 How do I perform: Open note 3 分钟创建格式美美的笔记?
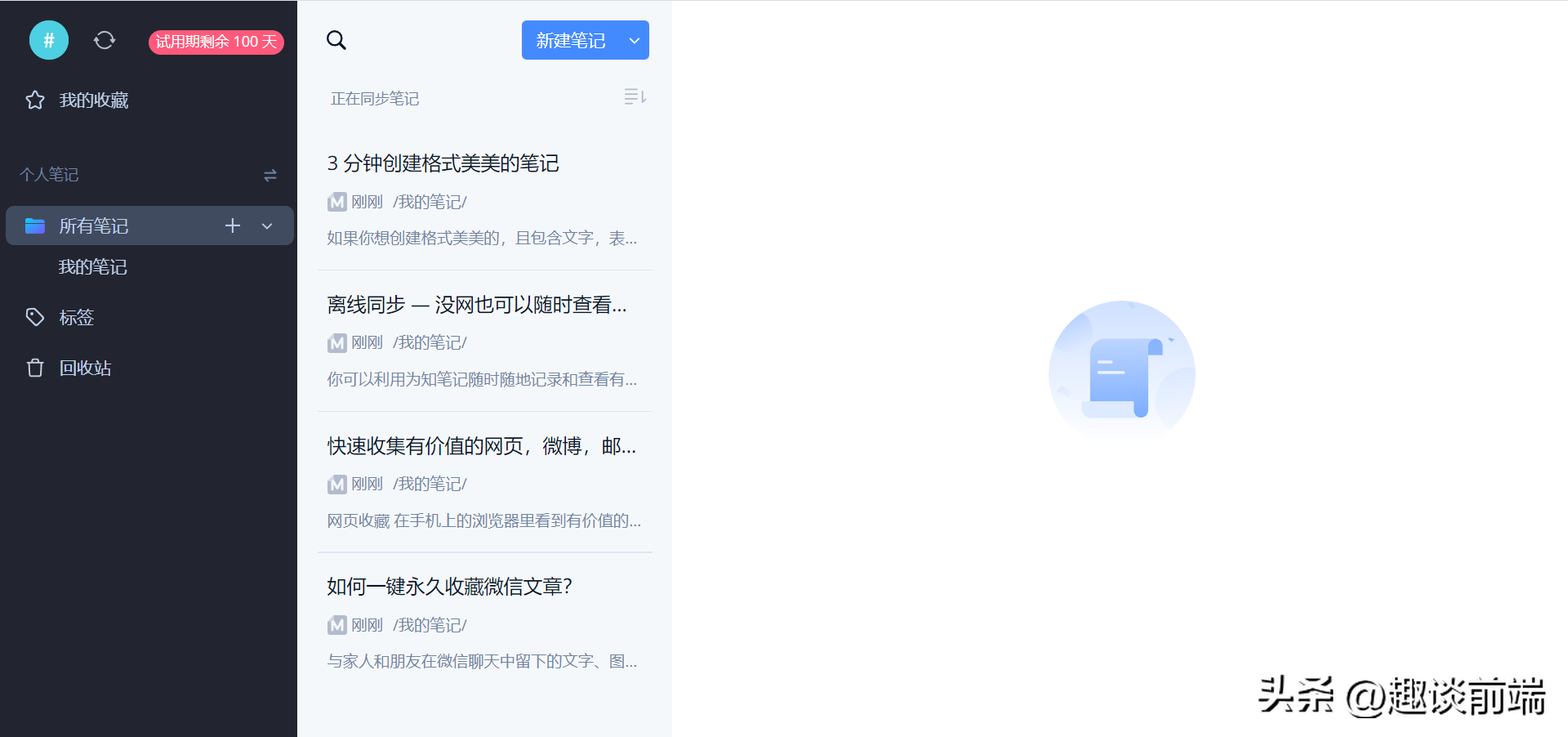[443, 163]
